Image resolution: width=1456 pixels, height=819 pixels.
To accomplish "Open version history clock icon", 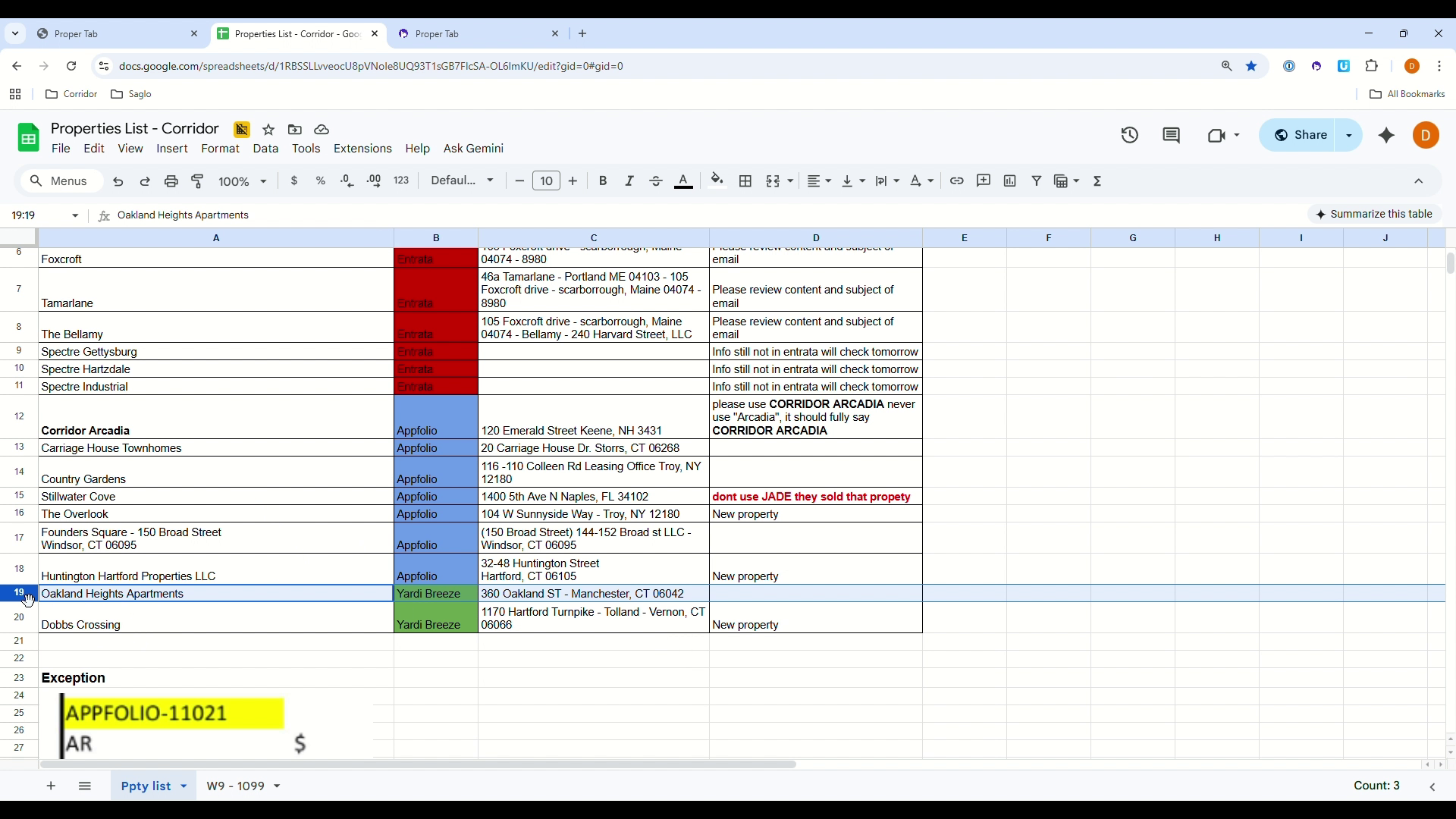I will [x=1130, y=136].
